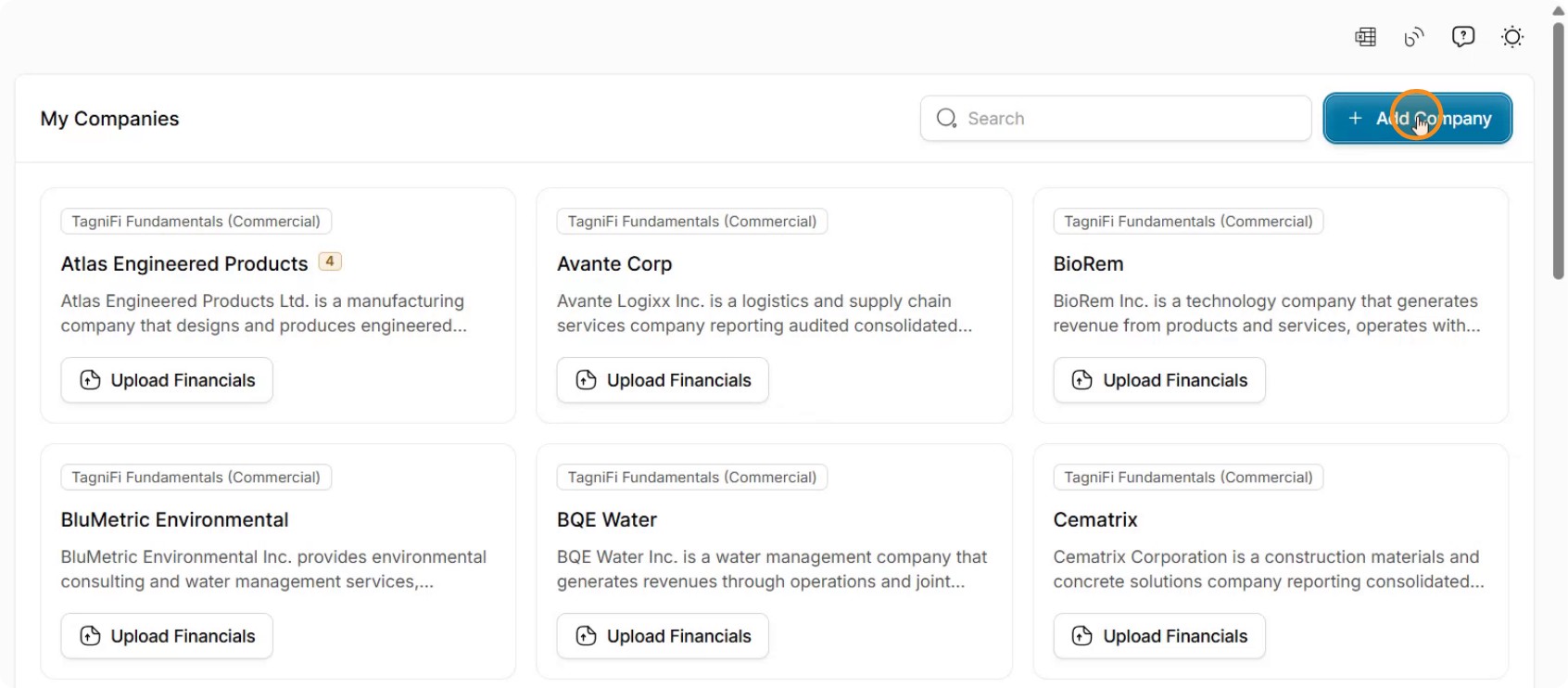Upload Financials for BluMetric Environmental

tap(167, 636)
